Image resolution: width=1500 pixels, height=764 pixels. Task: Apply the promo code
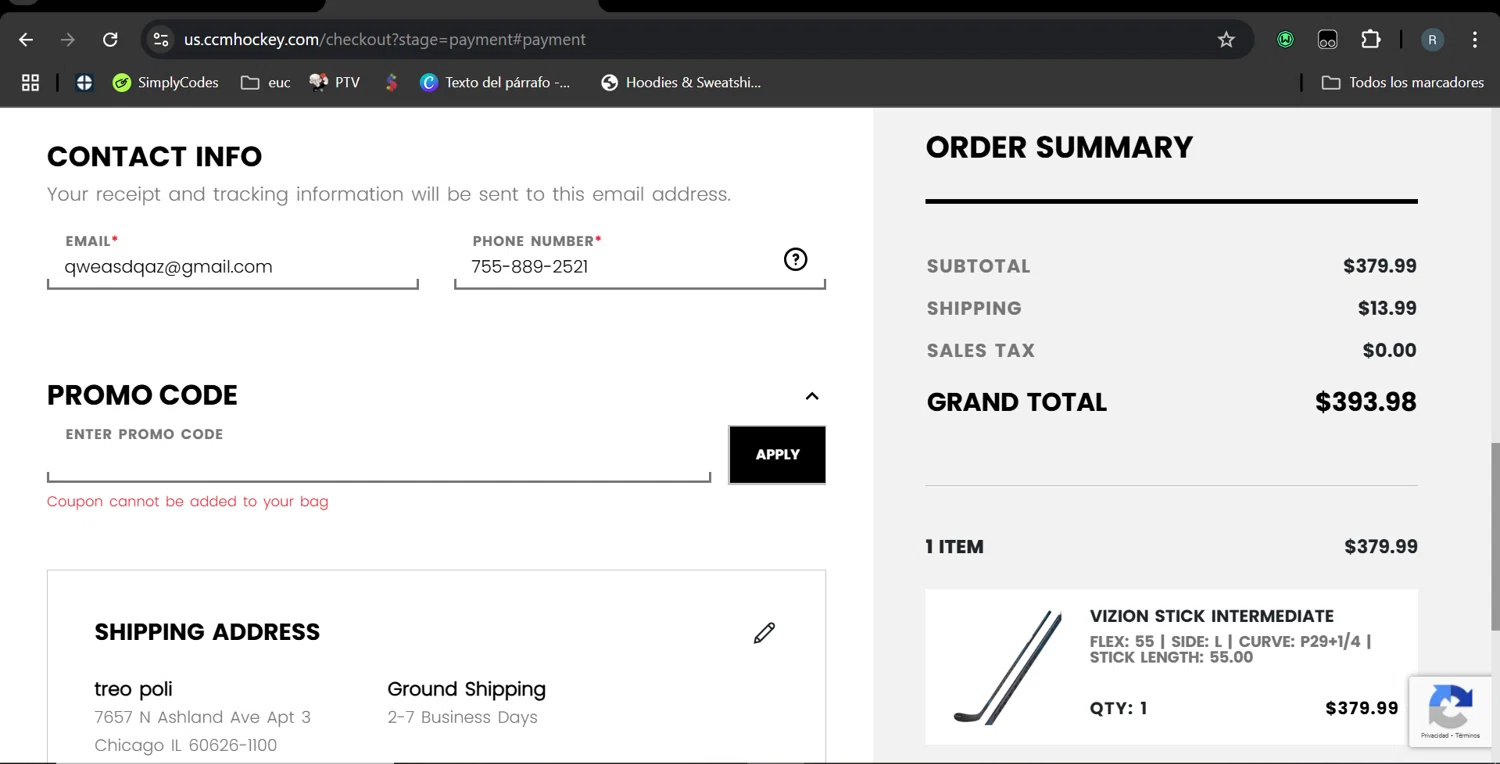point(777,455)
